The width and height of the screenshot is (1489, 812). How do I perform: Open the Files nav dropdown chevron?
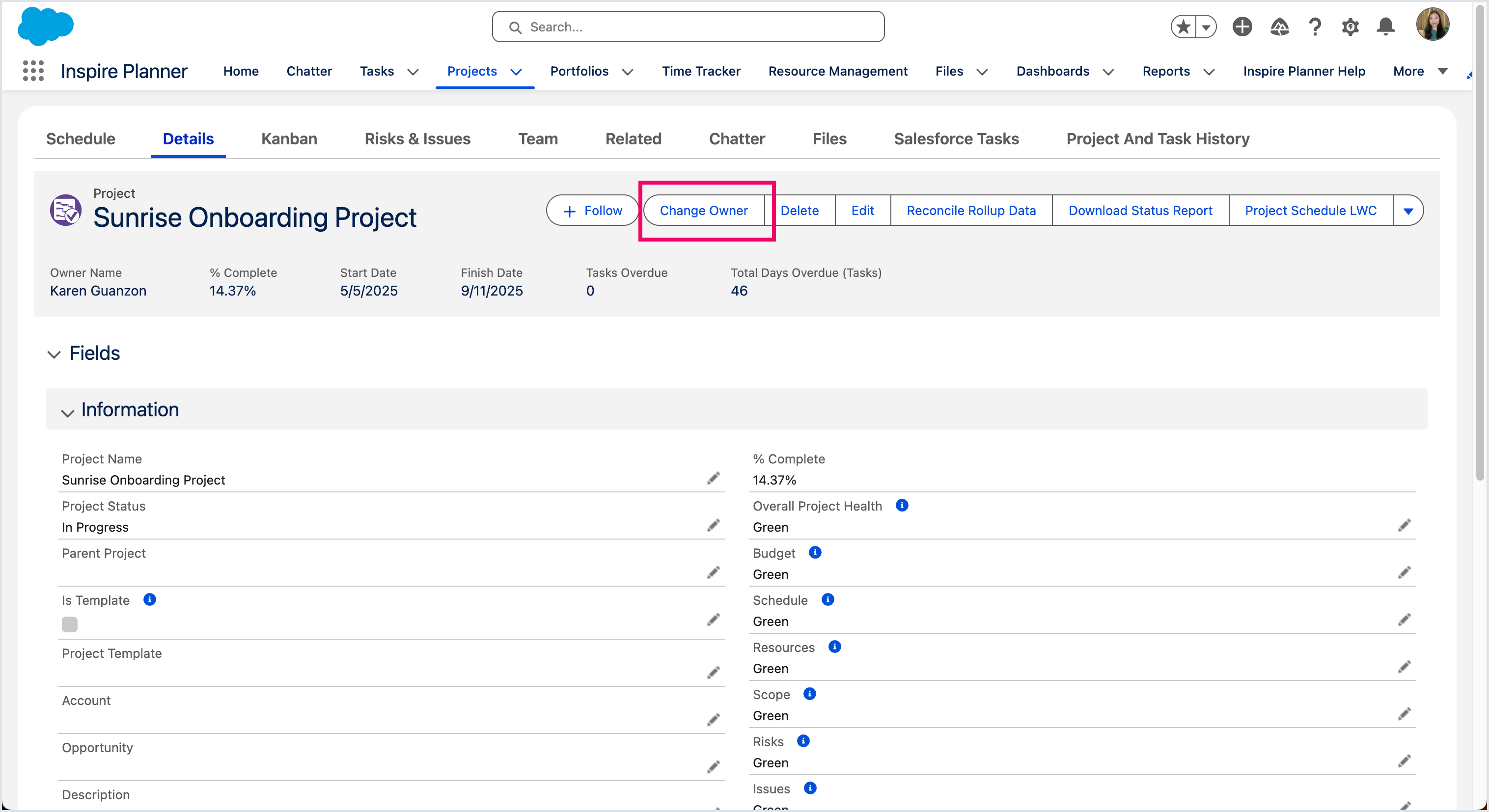[982, 72]
